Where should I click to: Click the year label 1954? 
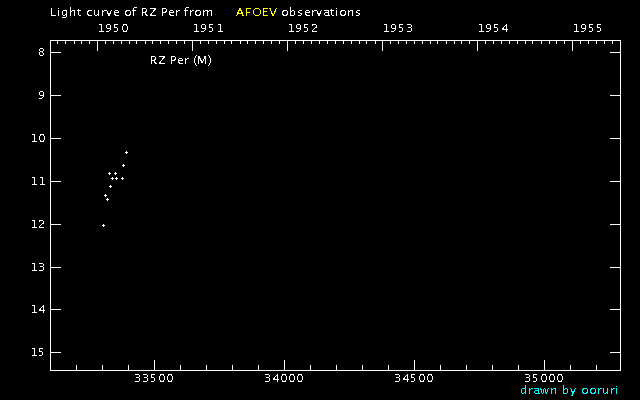click(493, 28)
